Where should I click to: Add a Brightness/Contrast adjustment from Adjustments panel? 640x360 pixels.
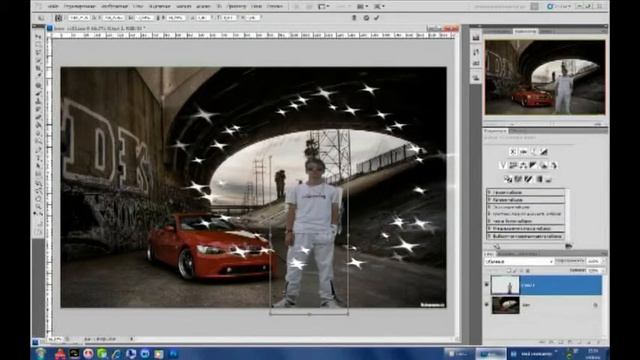coord(513,151)
